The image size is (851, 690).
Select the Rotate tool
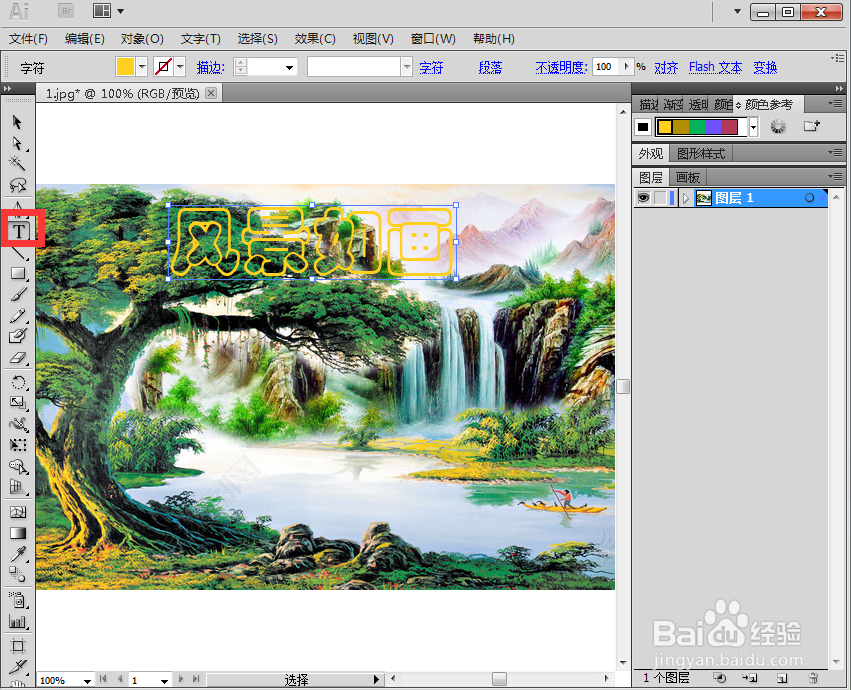(18, 382)
